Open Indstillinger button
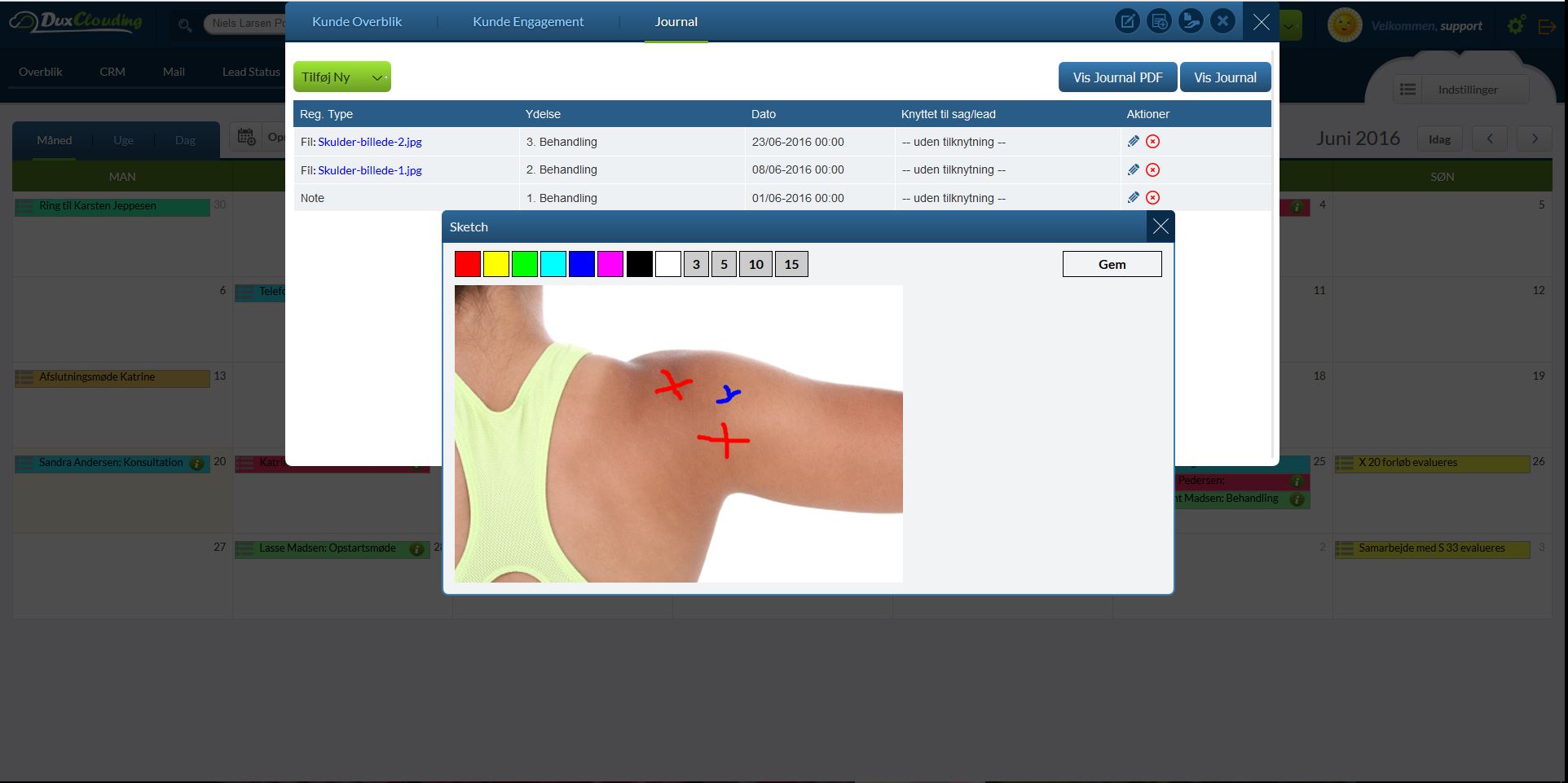Viewport: 1568px width, 783px height. (x=1467, y=90)
